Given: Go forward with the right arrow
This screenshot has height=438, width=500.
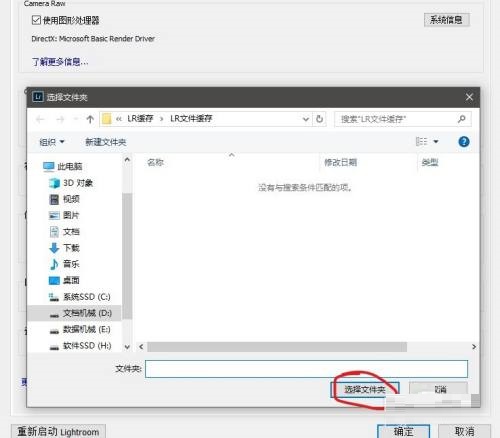Looking at the screenshot, I should pyautogui.click(x=60, y=119).
